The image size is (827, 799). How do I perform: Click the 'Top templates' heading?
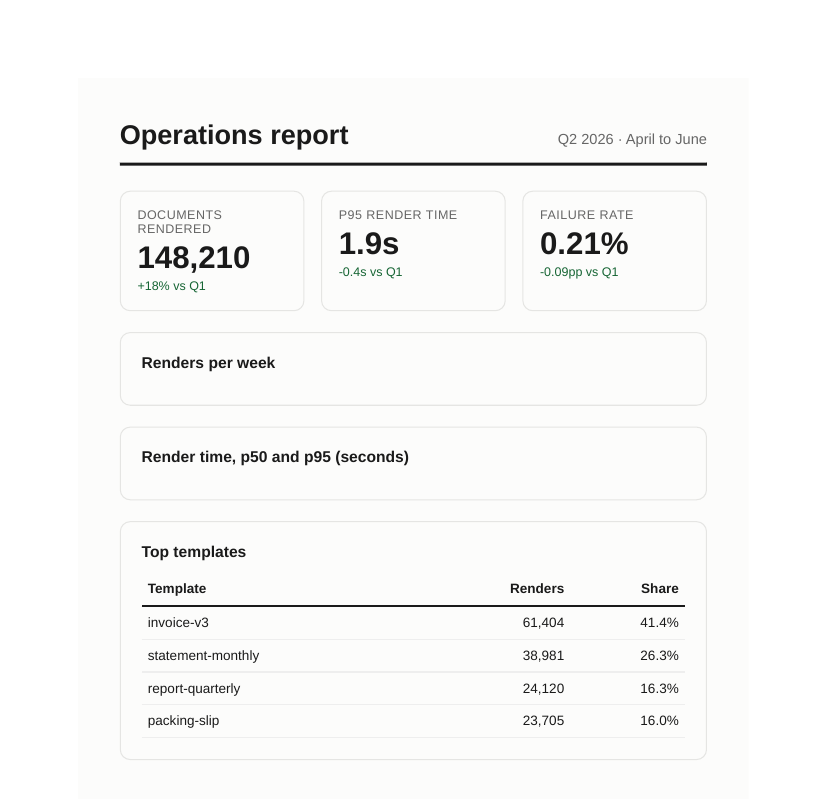tap(194, 552)
